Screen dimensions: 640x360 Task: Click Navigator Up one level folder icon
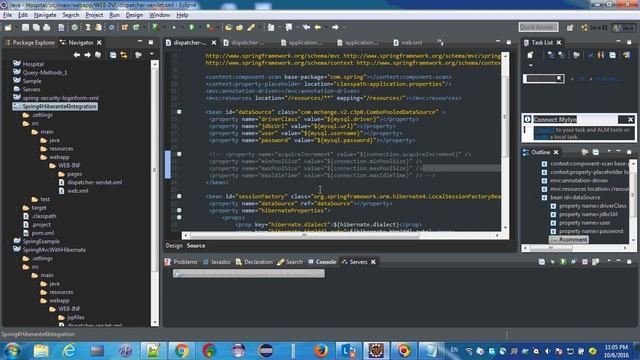[x=98, y=55]
